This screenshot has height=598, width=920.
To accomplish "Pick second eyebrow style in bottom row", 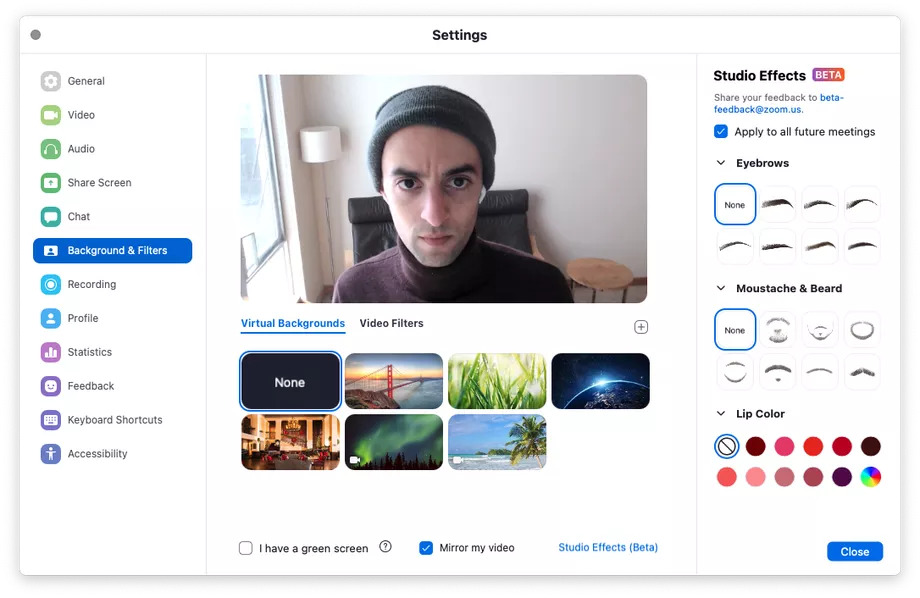I will tap(777, 246).
